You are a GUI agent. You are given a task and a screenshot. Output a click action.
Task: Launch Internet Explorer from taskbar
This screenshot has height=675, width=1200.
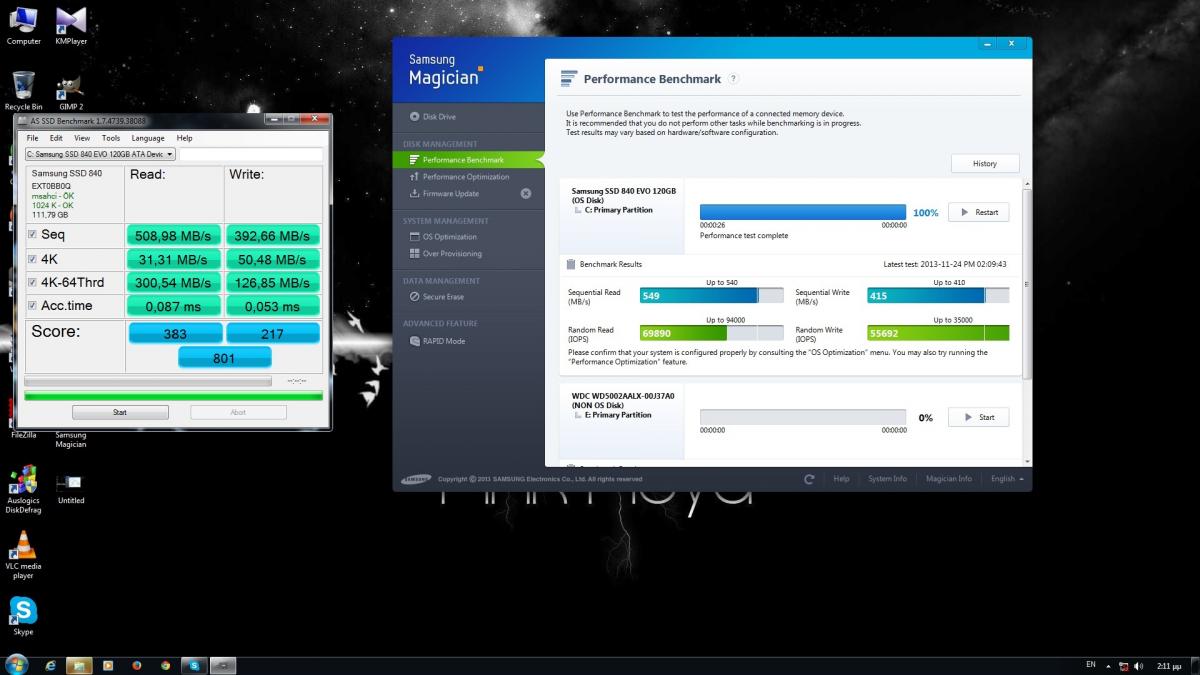51,665
